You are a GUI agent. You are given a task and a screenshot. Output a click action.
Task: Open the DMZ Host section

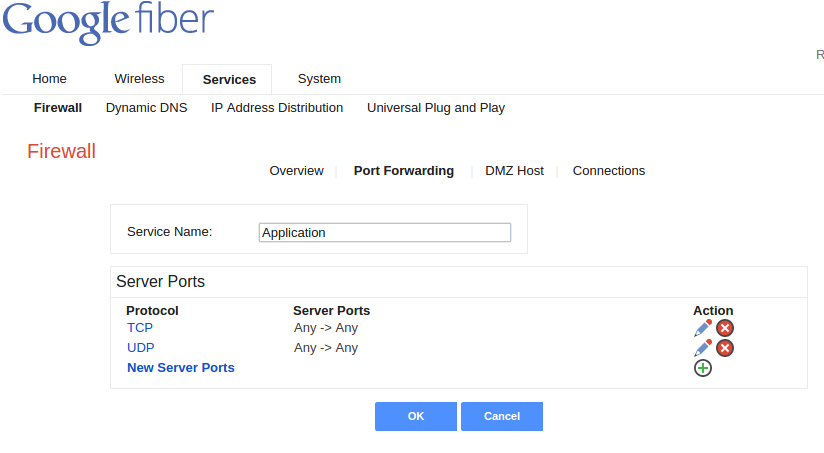point(514,171)
